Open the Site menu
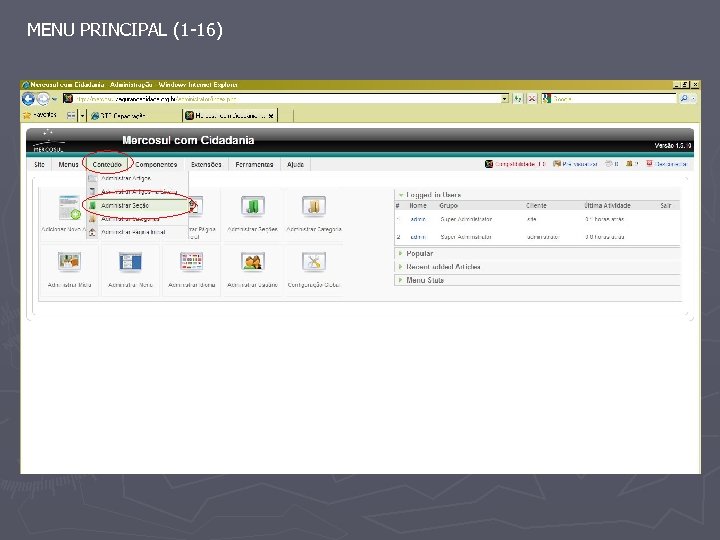Screen dimensions: 720x540 (x=39, y=164)
